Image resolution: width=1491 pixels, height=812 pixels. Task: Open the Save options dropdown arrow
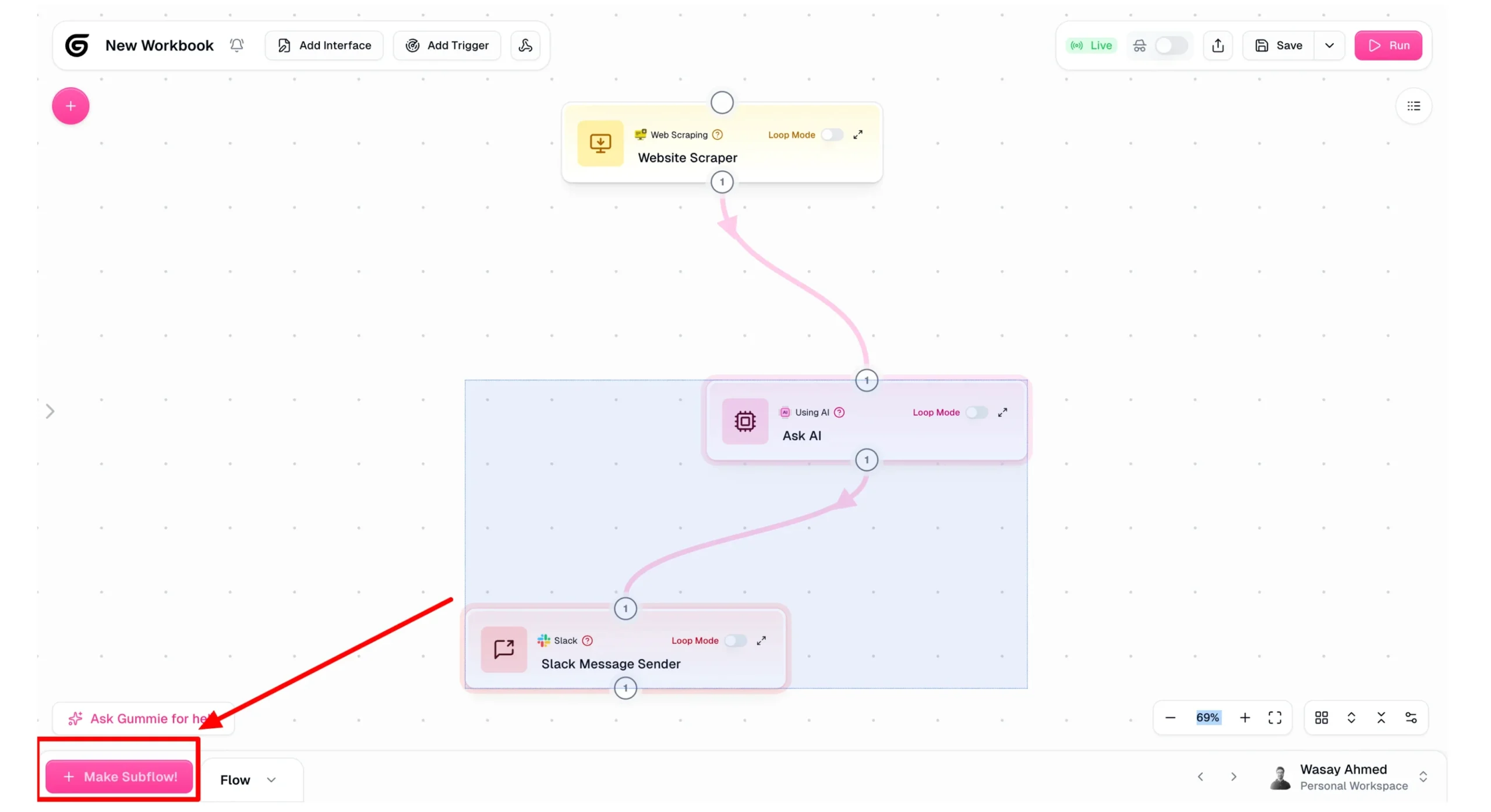pos(1329,45)
